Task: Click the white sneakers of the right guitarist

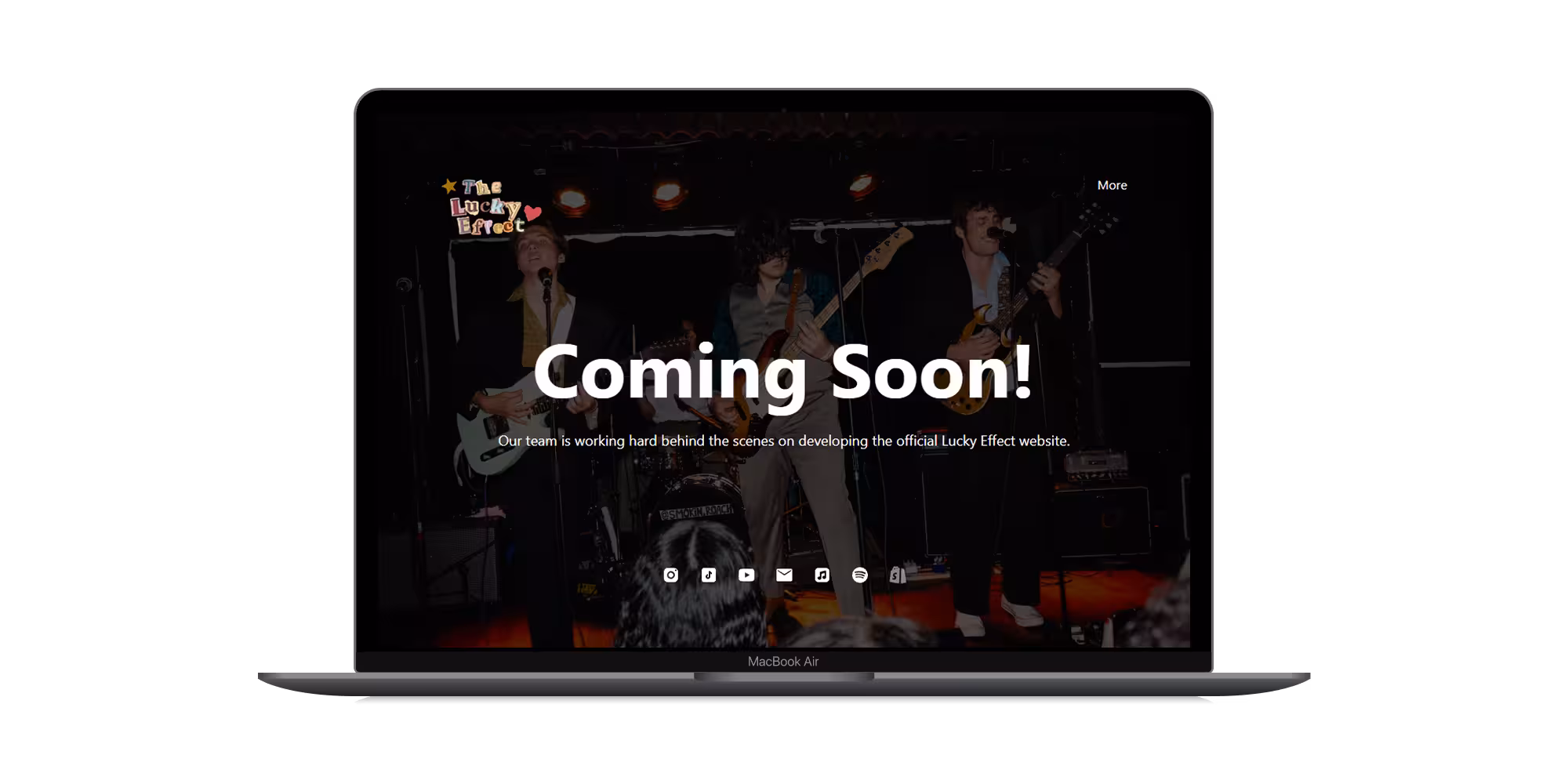Action: pyautogui.click(x=1019, y=610)
